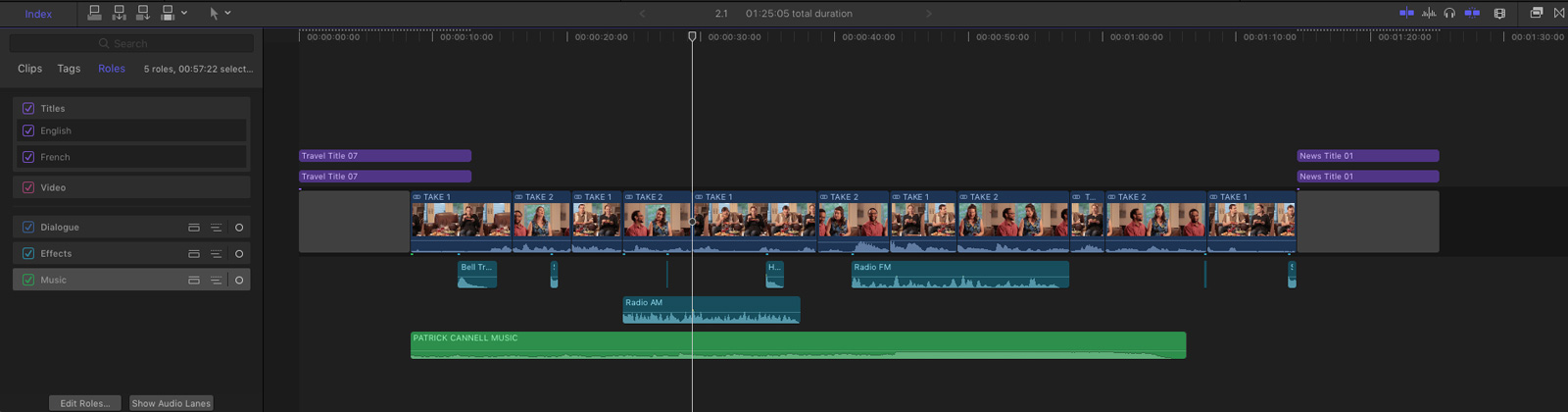Viewport: 1568px width, 412px height.
Task: Open the overwrite edit options dropdown arrow
Action: coord(184,13)
